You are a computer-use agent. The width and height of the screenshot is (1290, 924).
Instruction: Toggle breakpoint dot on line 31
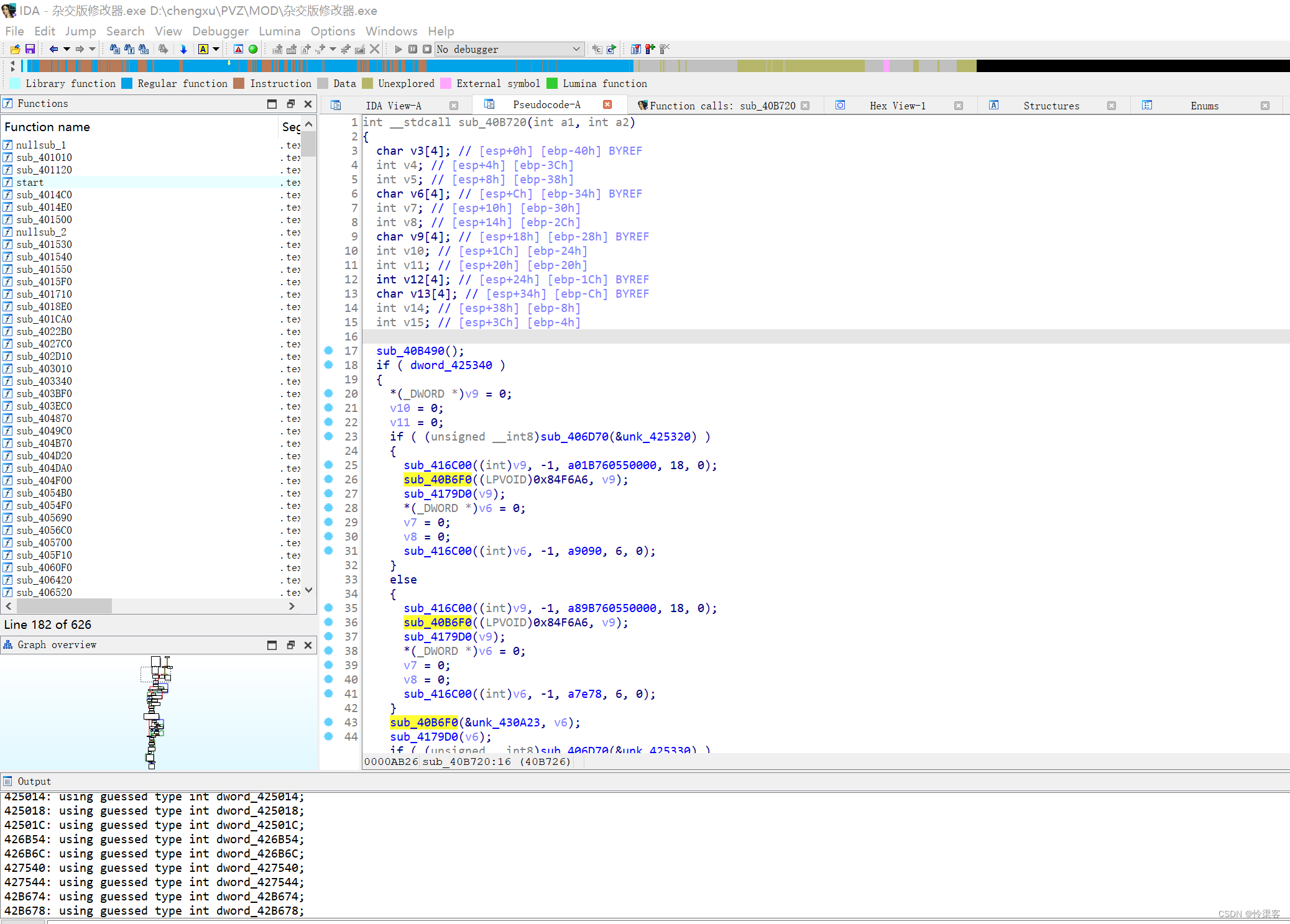tap(329, 551)
